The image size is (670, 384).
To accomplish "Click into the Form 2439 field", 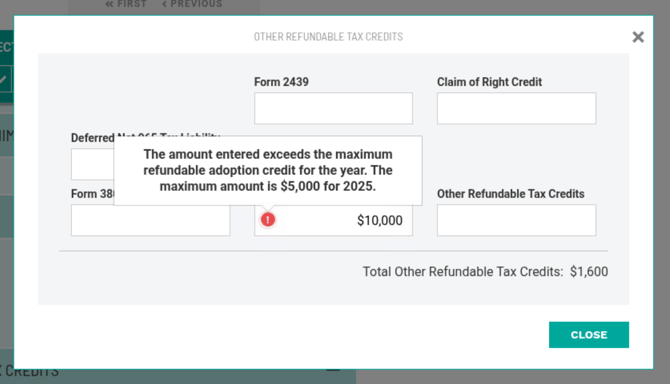I will [x=333, y=108].
